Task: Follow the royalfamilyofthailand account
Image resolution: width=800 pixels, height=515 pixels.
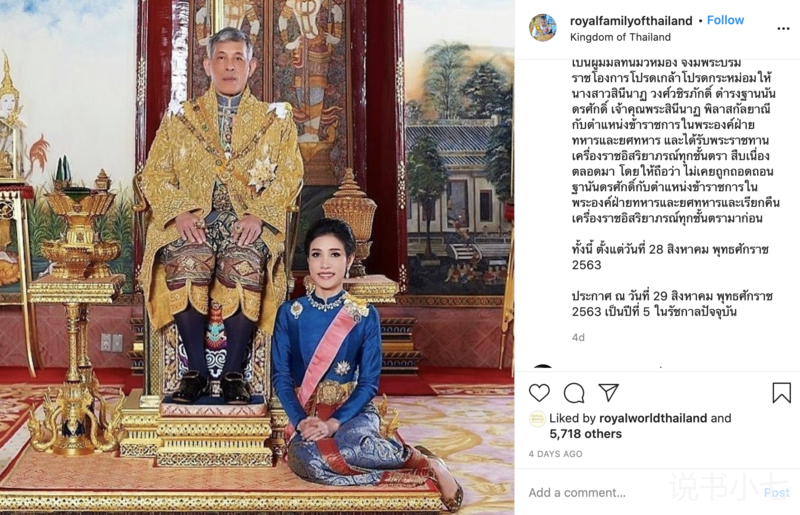Action: (725, 20)
